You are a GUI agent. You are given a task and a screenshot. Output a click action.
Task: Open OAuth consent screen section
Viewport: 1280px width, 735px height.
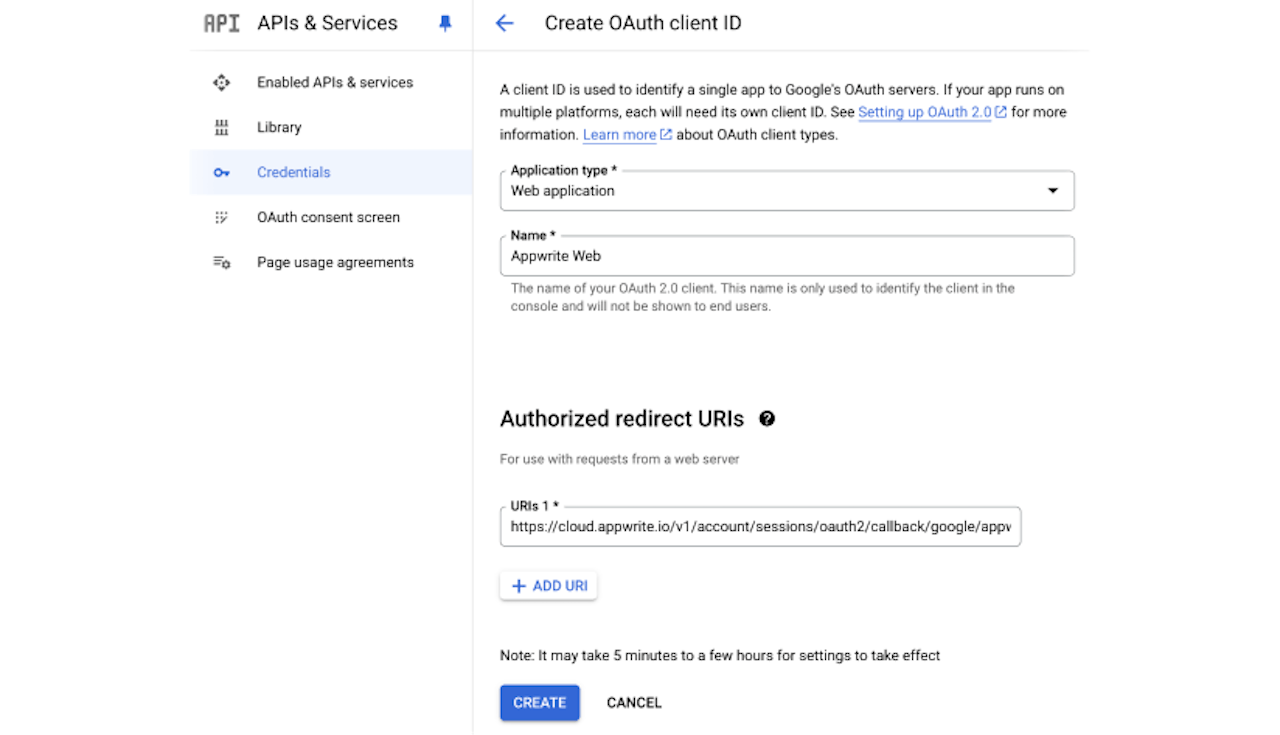click(x=328, y=217)
